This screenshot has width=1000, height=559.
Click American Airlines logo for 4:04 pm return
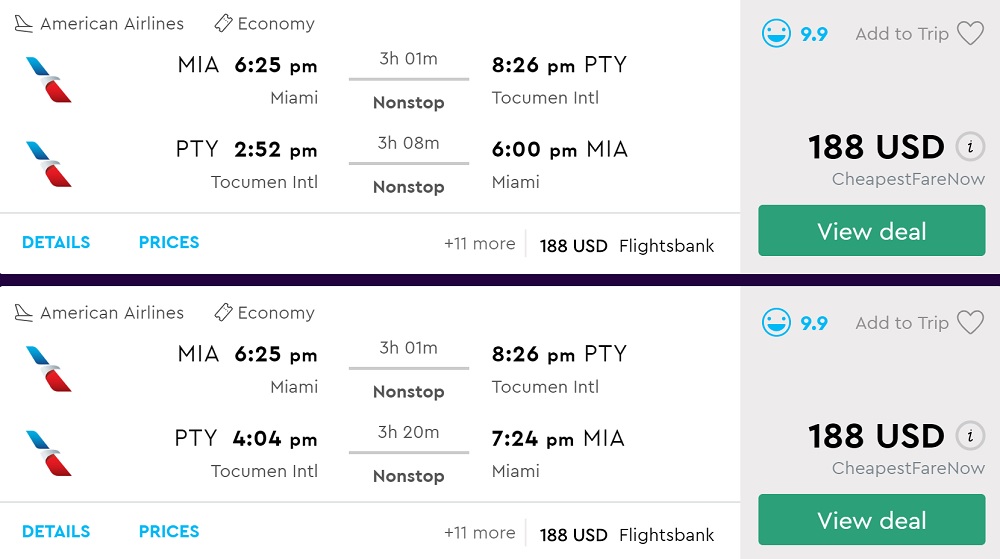tap(49, 453)
